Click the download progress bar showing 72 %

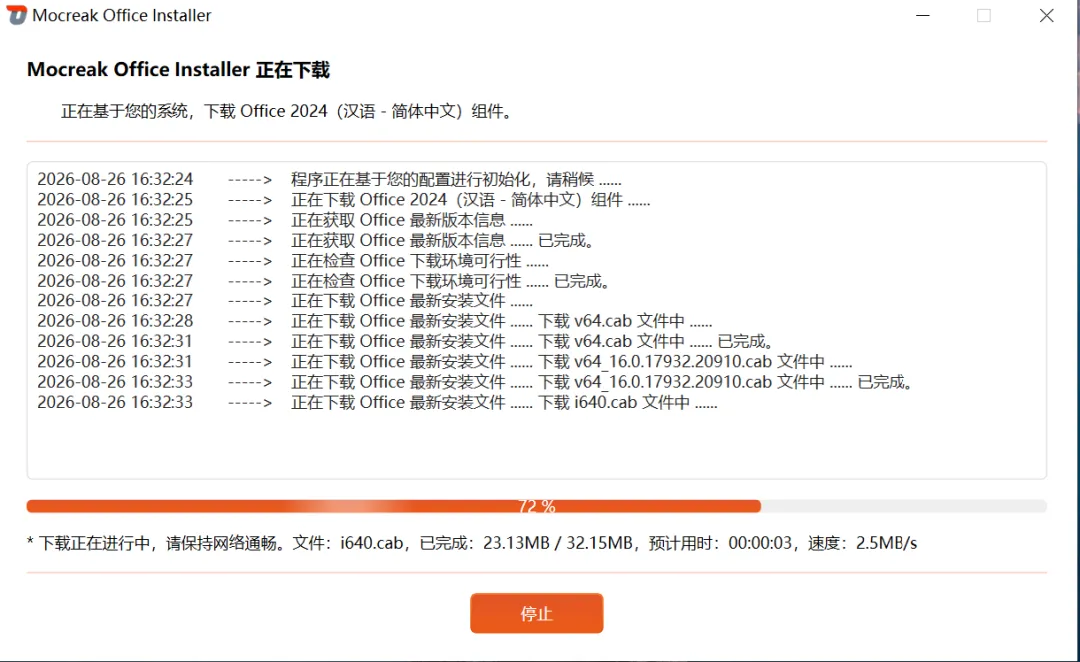tap(537, 506)
